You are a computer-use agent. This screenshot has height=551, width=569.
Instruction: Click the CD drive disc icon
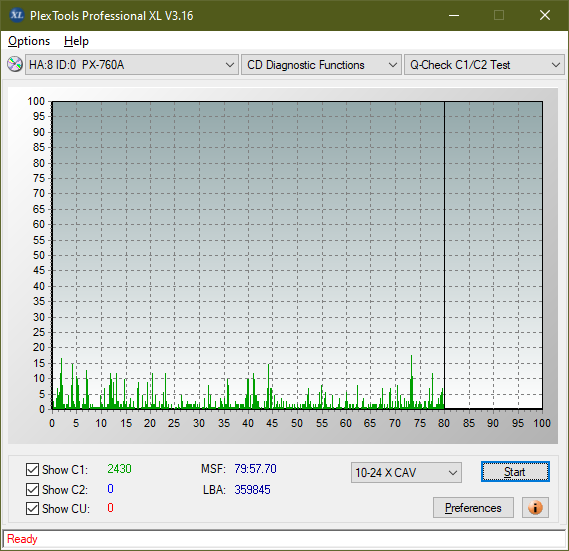(x=15, y=64)
